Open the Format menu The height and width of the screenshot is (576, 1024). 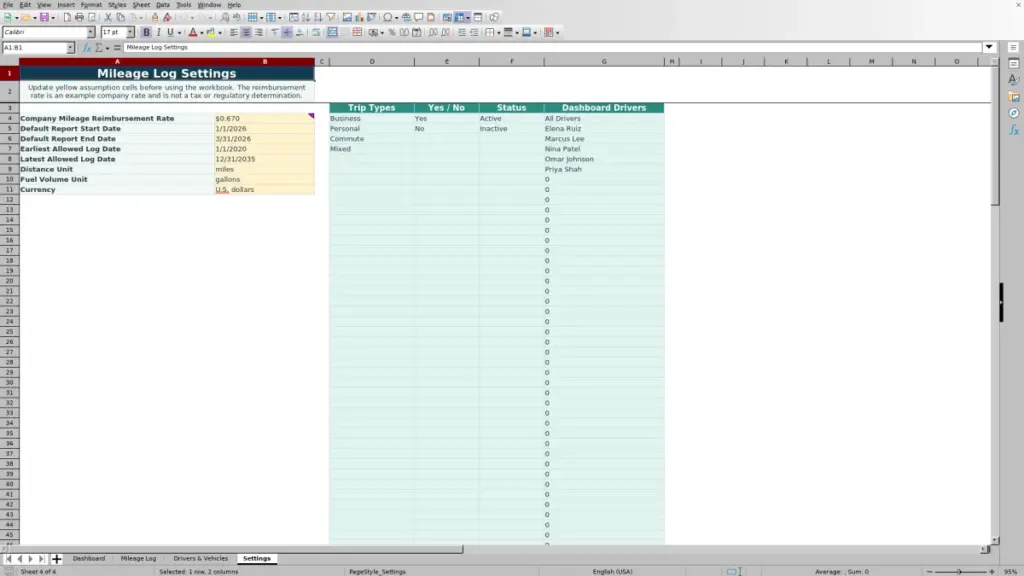click(x=91, y=5)
